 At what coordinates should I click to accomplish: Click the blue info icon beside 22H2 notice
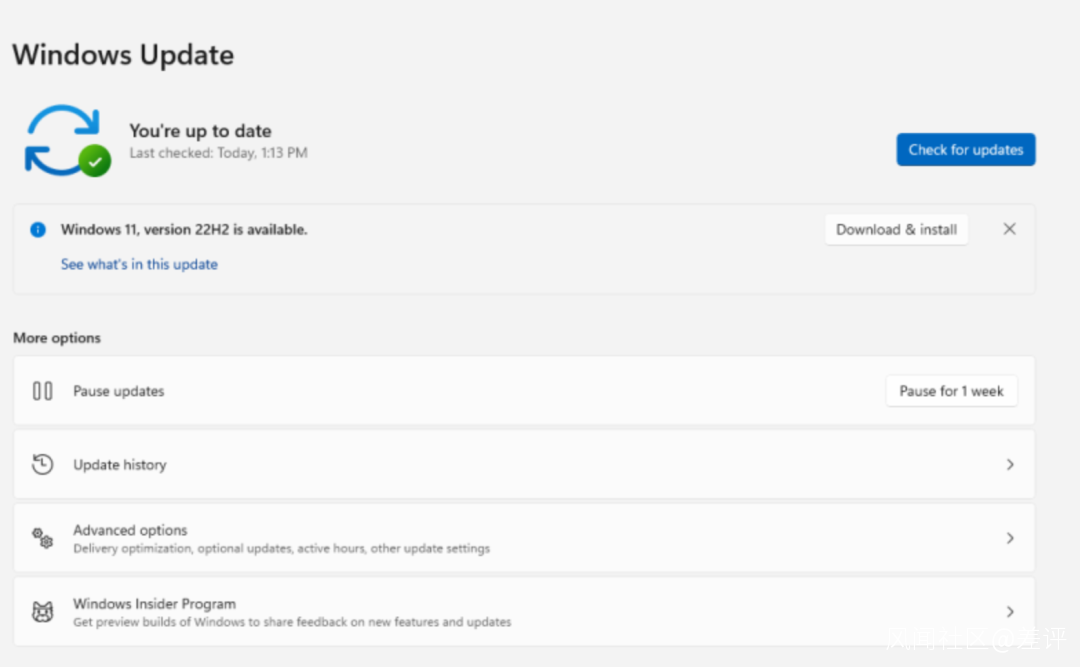click(38, 229)
